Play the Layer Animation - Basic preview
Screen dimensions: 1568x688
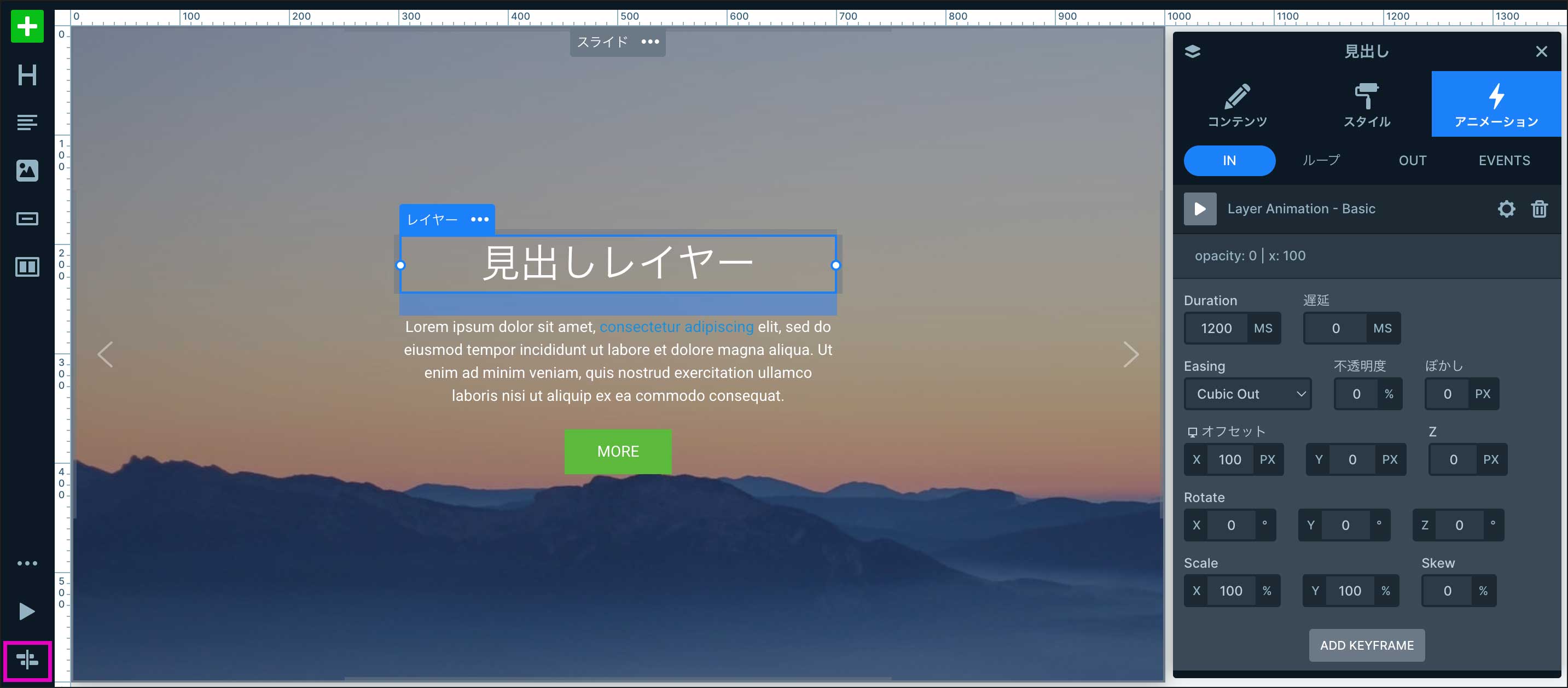(x=1200, y=209)
